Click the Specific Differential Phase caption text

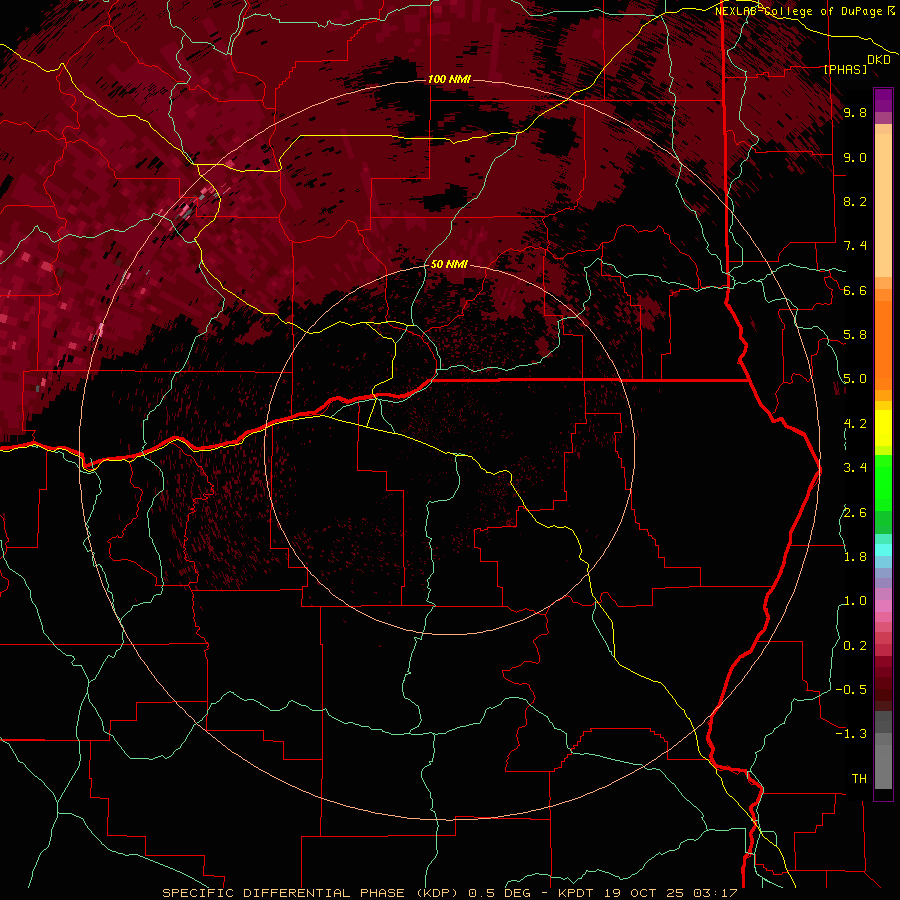(449, 893)
